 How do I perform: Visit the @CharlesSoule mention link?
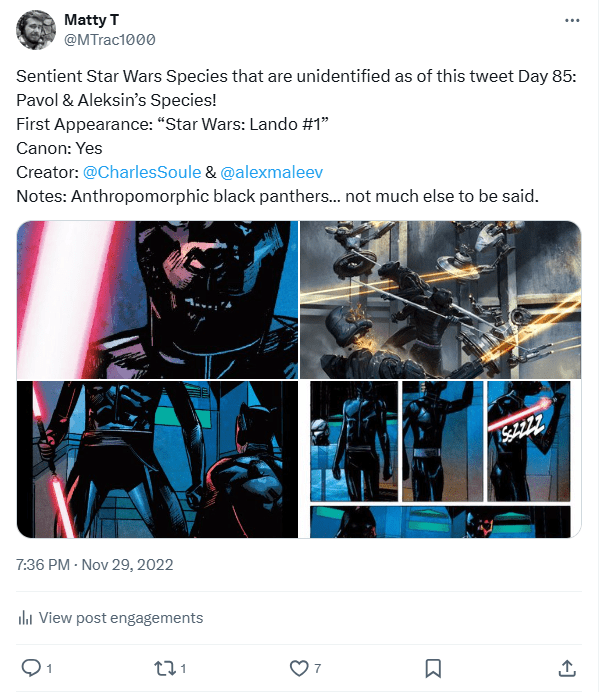tap(142, 172)
